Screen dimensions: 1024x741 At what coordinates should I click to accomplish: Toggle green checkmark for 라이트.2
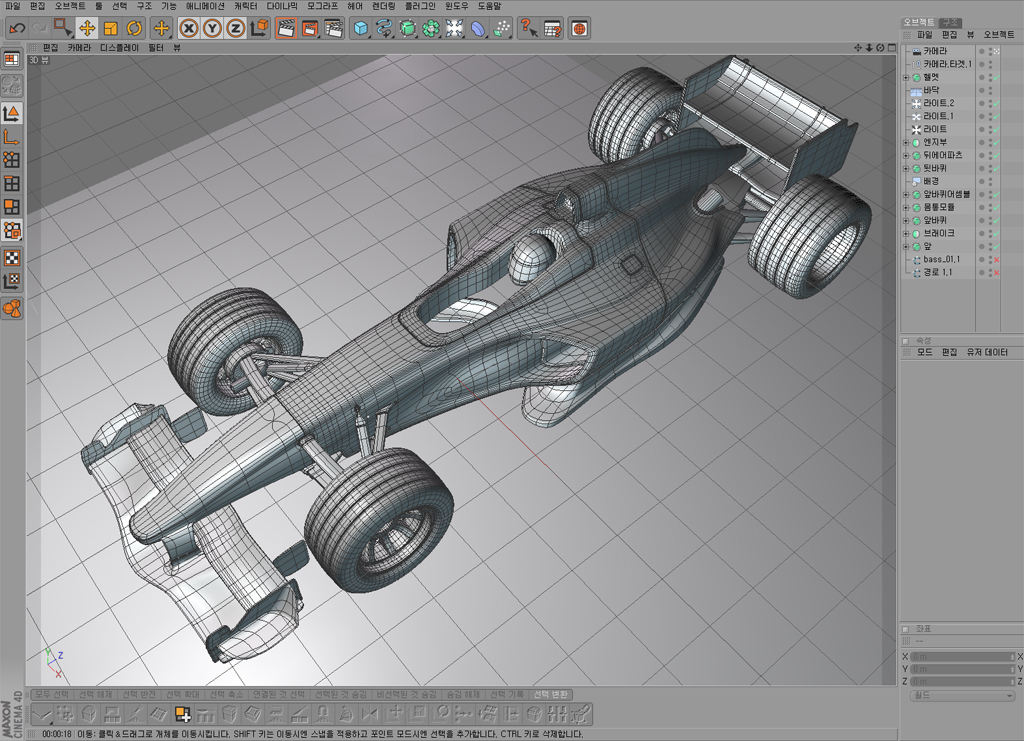point(997,104)
